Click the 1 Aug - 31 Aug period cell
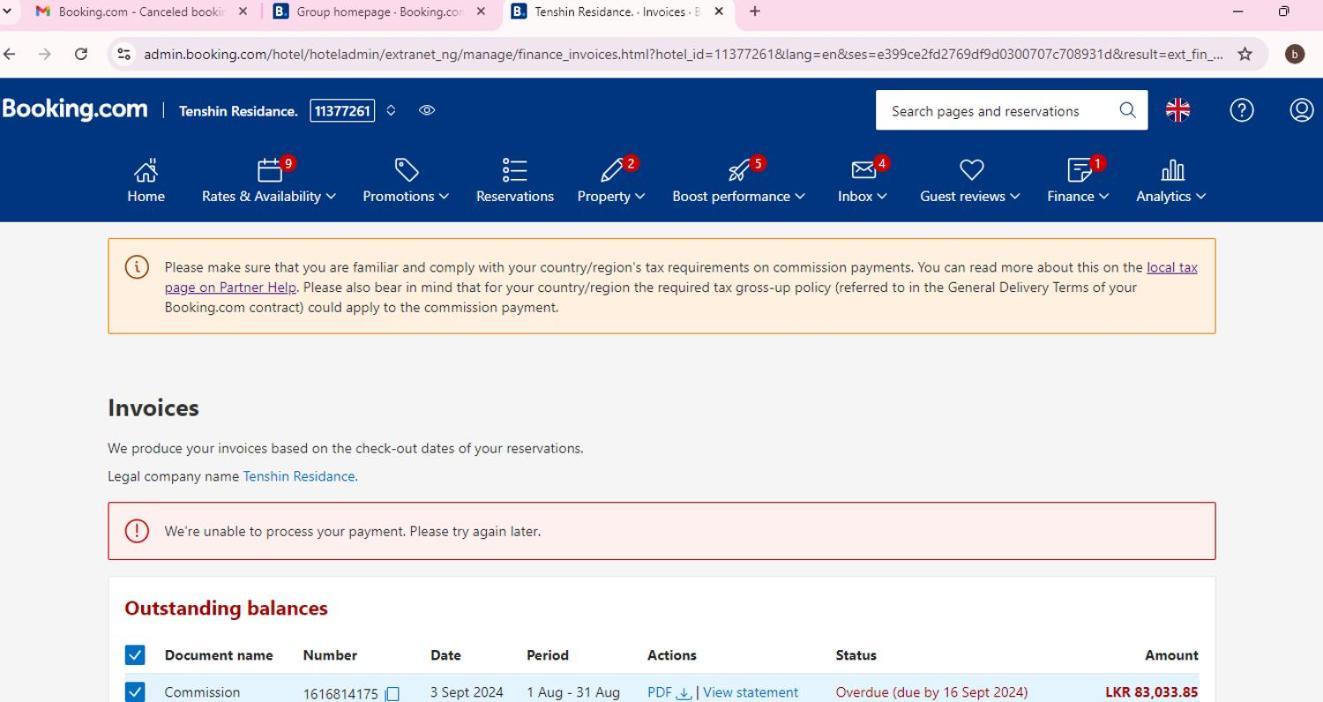The height and width of the screenshot is (702, 1323). 573,692
